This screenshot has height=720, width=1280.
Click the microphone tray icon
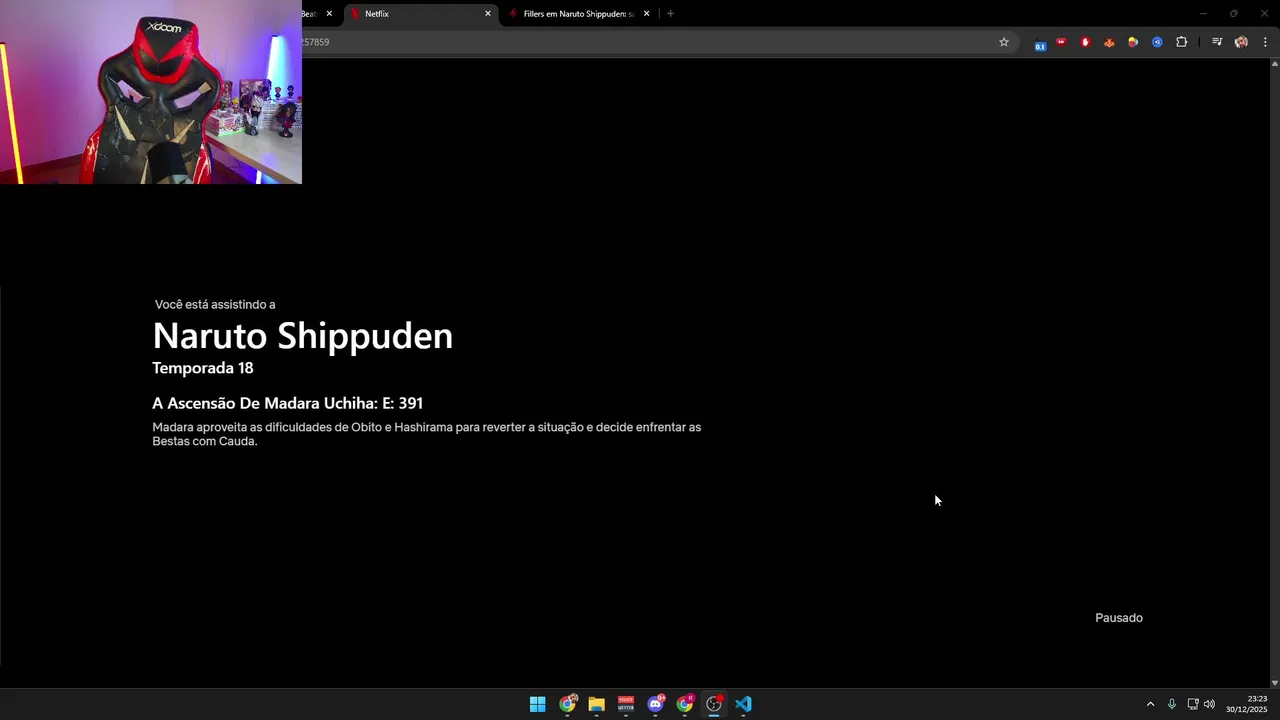[1172, 704]
